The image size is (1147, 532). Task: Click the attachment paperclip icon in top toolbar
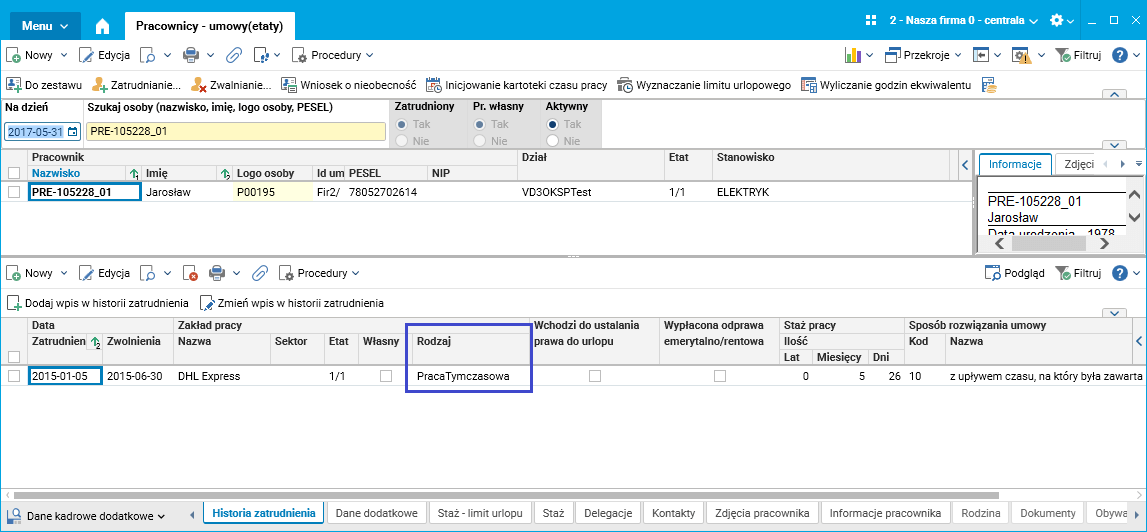pos(234,55)
